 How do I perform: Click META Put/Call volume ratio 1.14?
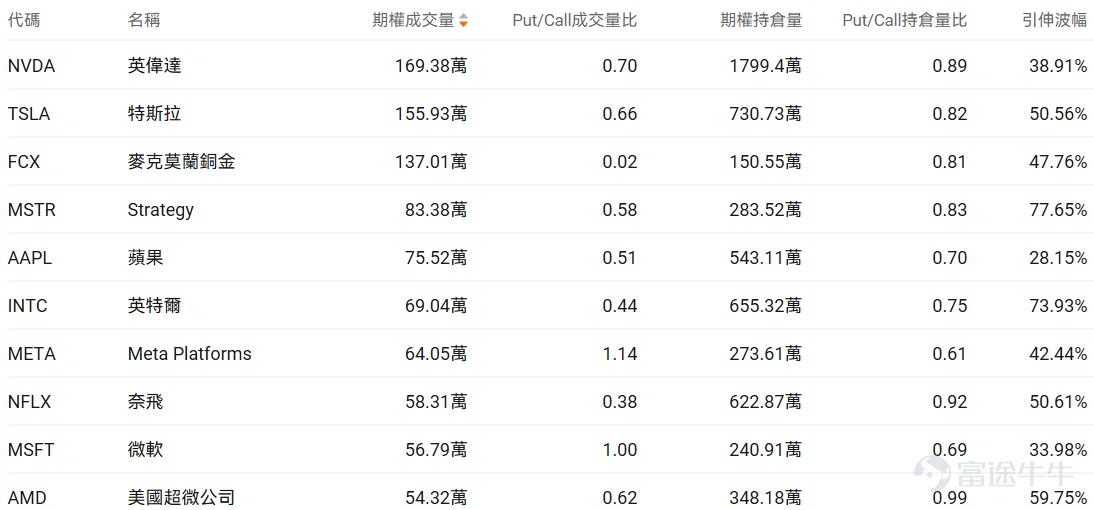point(620,354)
